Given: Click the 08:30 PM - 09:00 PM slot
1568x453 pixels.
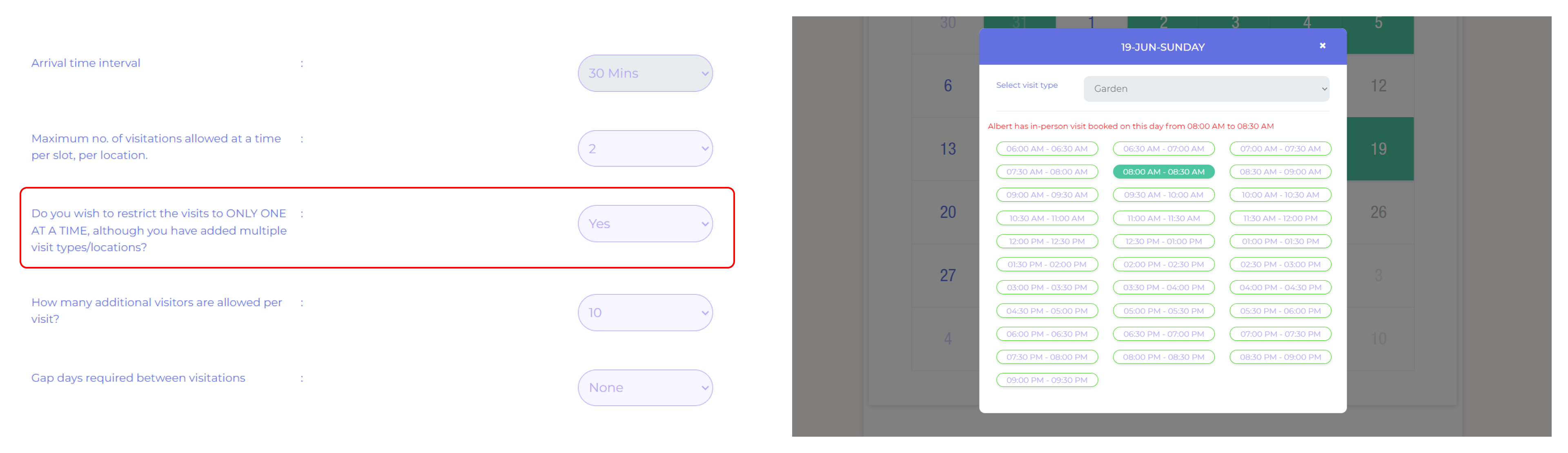Looking at the screenshot, I should pyautogui.click(x=1280, y=357).
